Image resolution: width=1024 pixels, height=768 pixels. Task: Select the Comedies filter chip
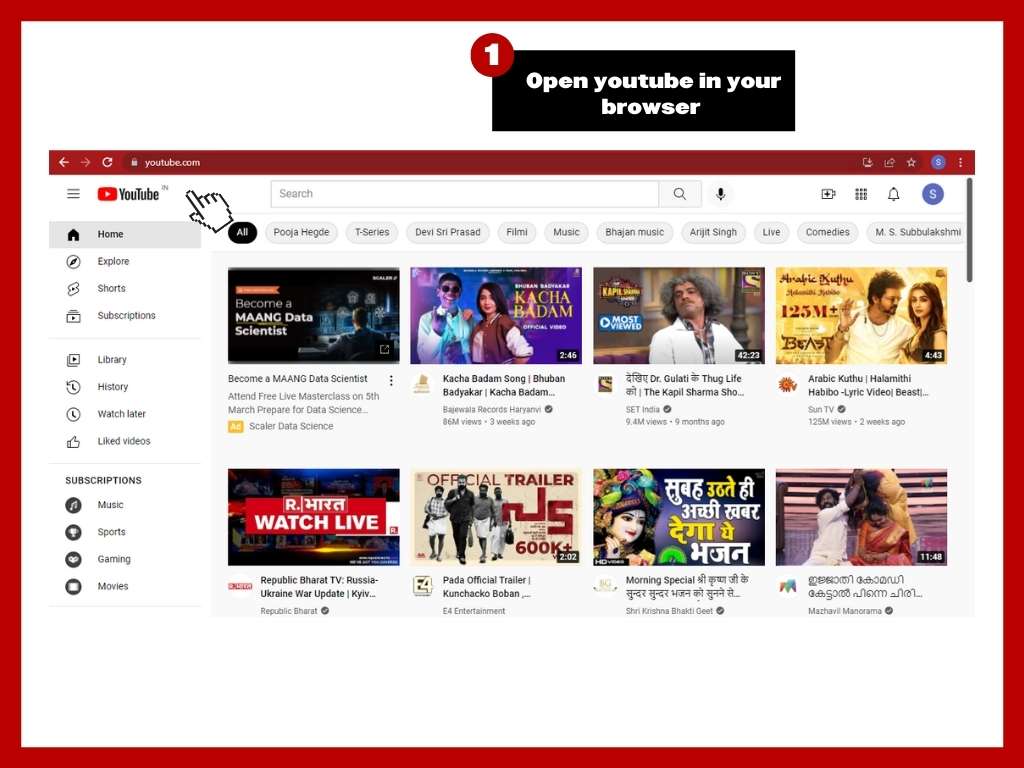pyautogui.click(x=827, y=232)
